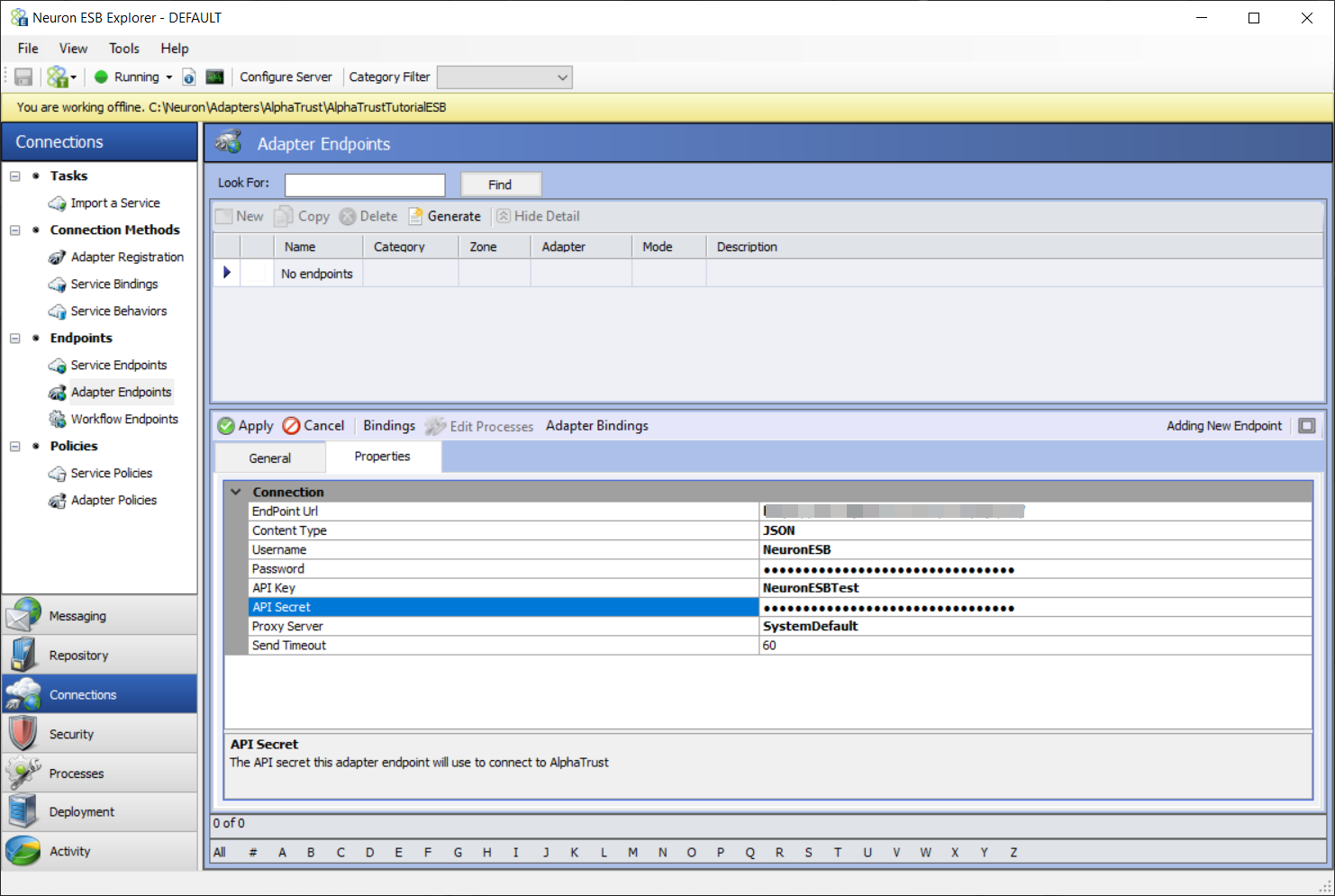Click the Bindings button
Viewport: 1335px width, 896px height.
[x=389, y=426]
